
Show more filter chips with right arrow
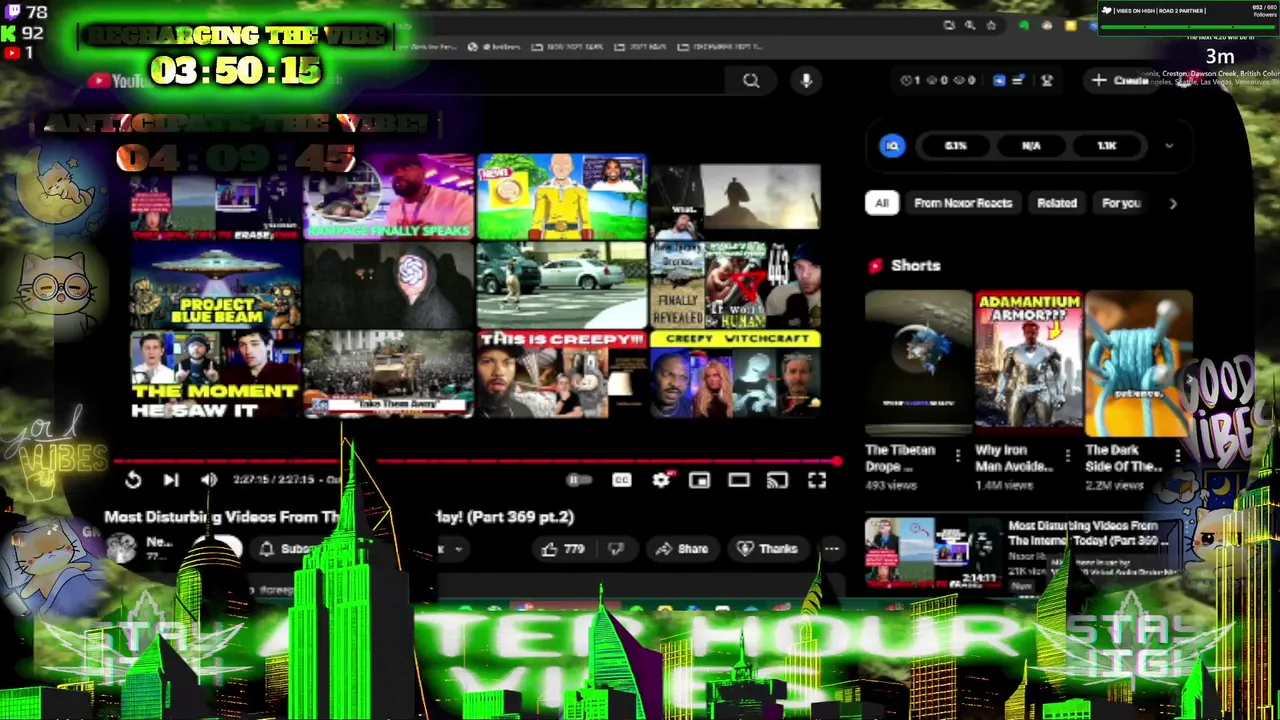[x=1172, y=203]
